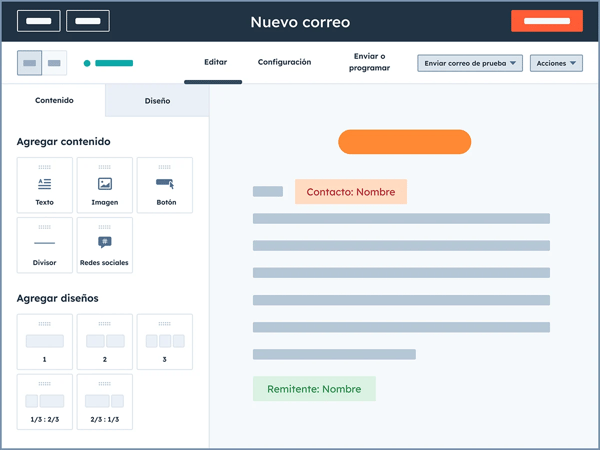The width and height of the screenshot is (600, 450).
Task: Select the Botón content block
Action: (165, 185)
